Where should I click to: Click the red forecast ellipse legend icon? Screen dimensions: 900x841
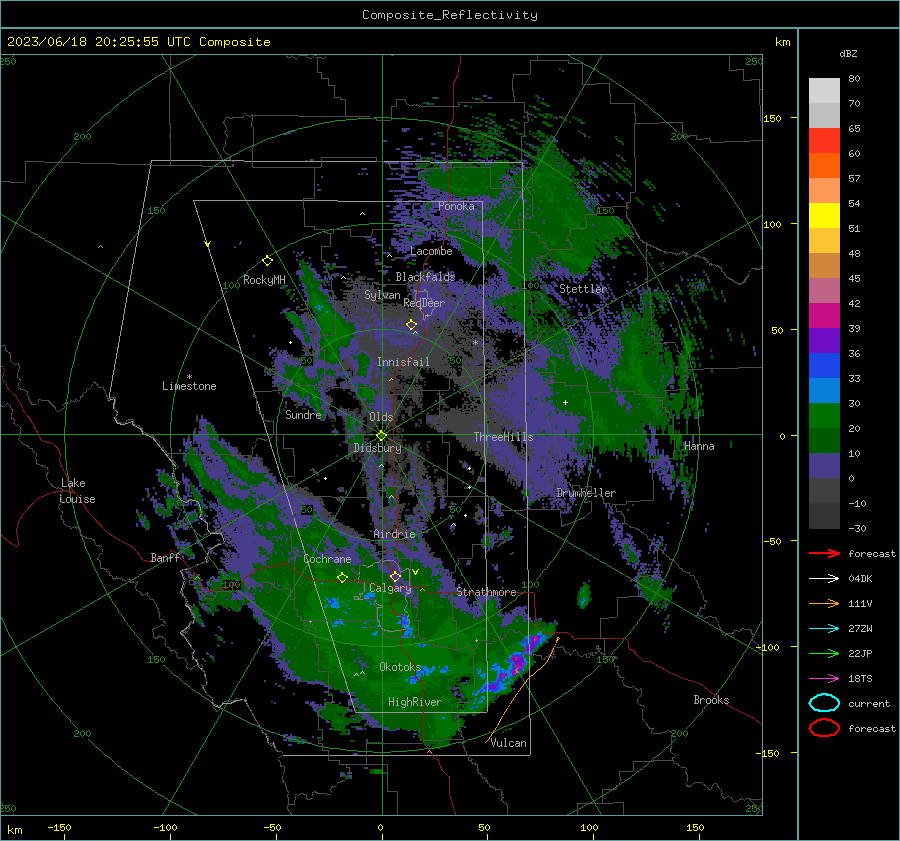(824, 728)
